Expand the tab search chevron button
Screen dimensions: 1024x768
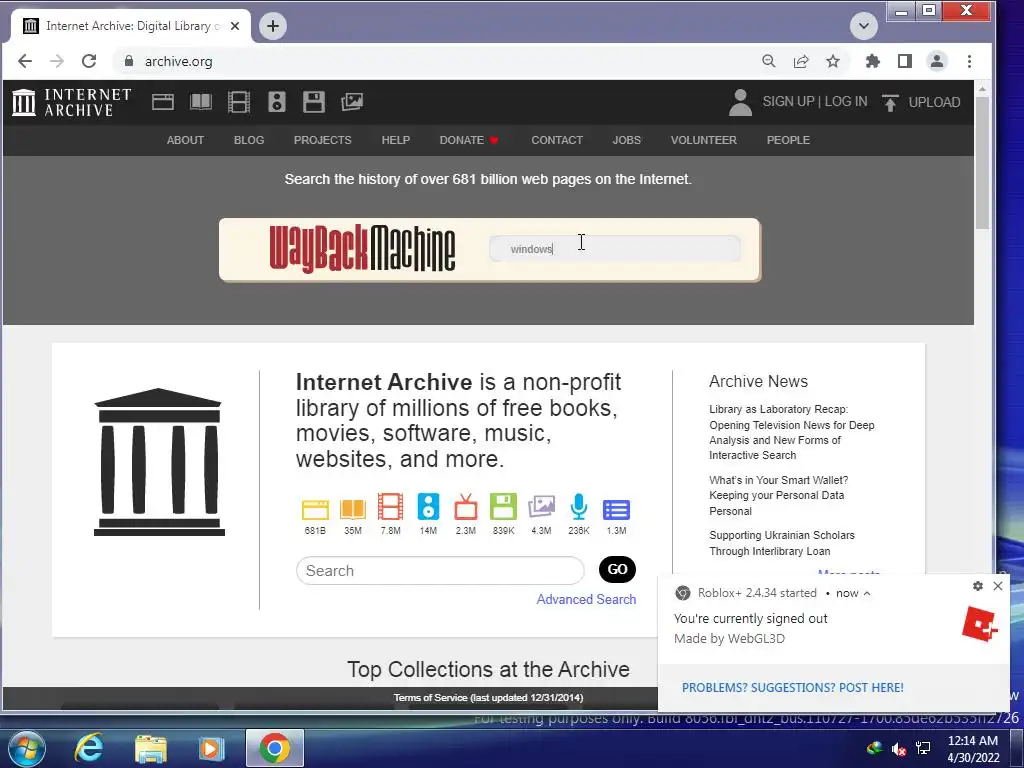[x=863, y=26]
